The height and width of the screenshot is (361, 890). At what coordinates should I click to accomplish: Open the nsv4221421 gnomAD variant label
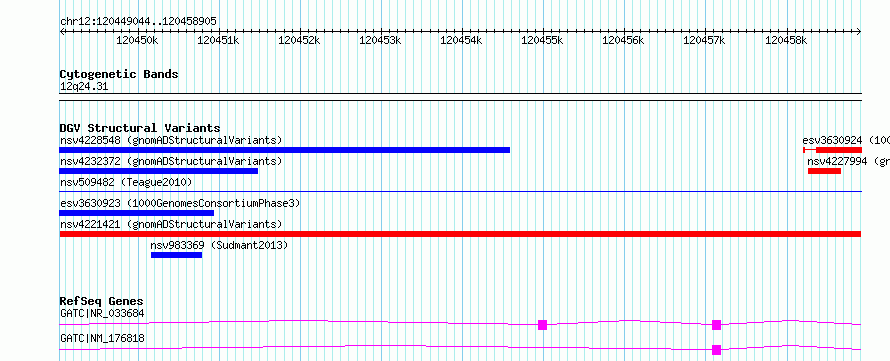pyautogui.click(x=171, y=224)
